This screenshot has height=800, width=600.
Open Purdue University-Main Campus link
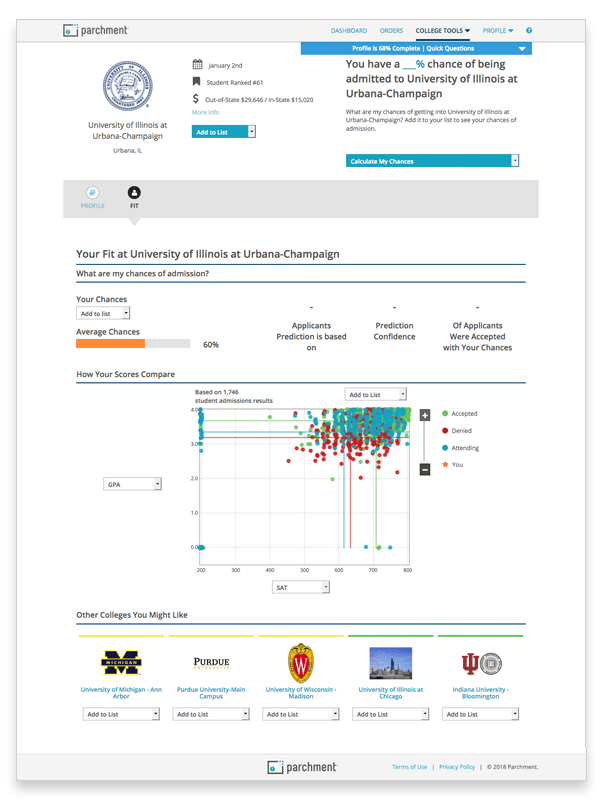211,693
